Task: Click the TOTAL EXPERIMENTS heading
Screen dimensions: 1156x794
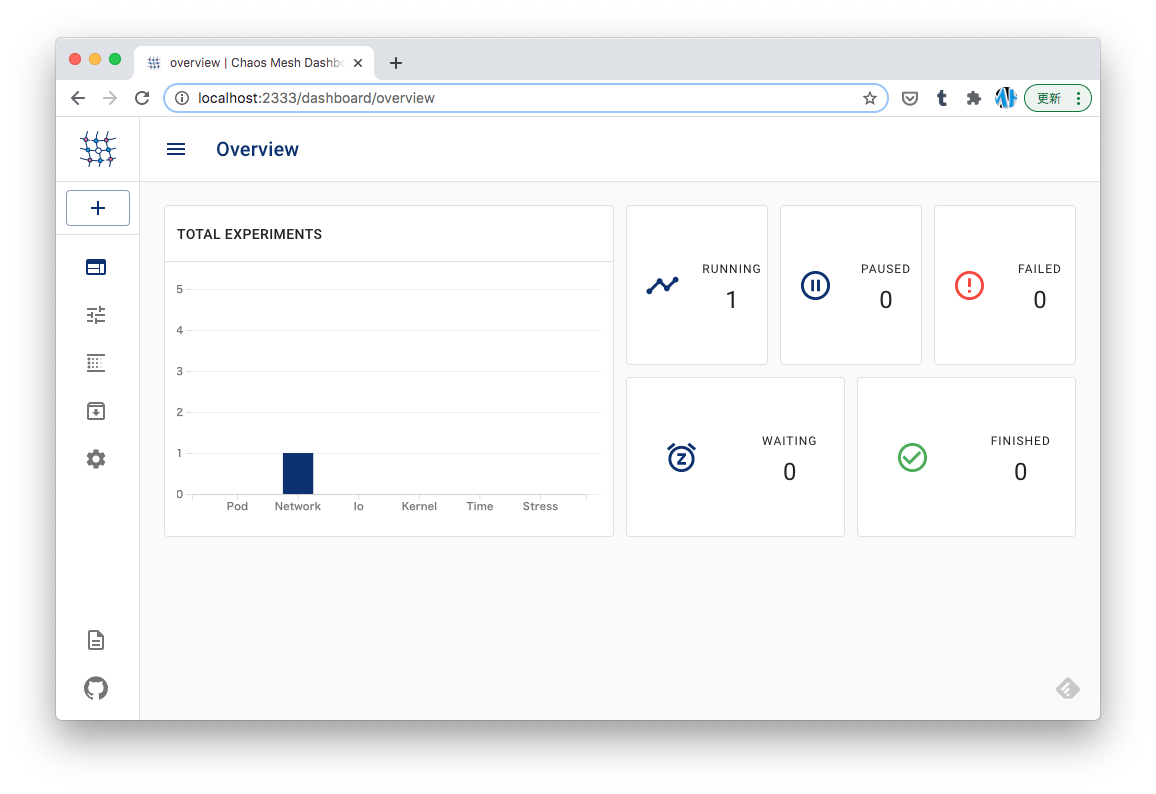Action: point(249,234)
